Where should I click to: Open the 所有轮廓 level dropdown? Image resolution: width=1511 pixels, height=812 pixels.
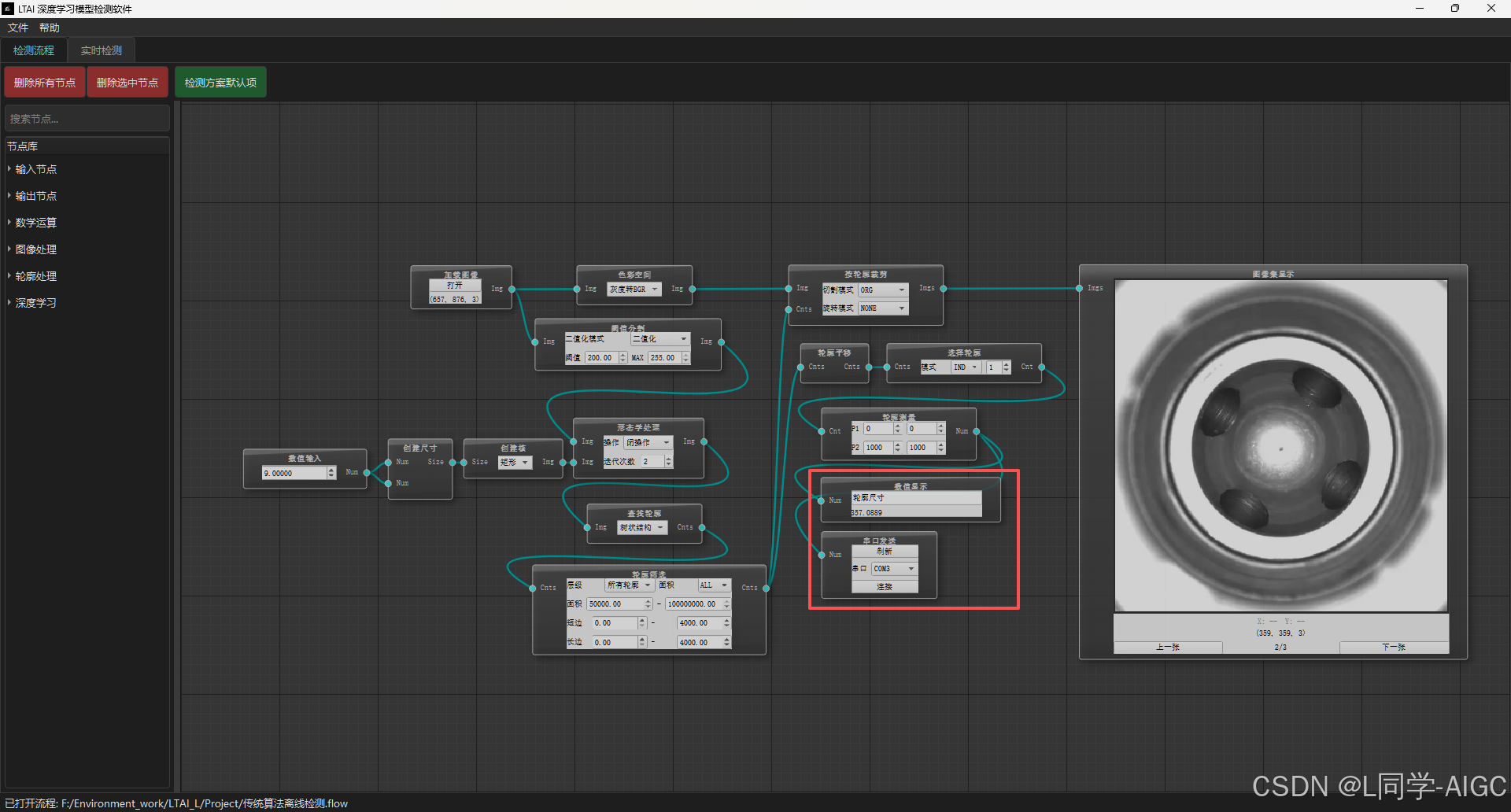pos(630,585)
